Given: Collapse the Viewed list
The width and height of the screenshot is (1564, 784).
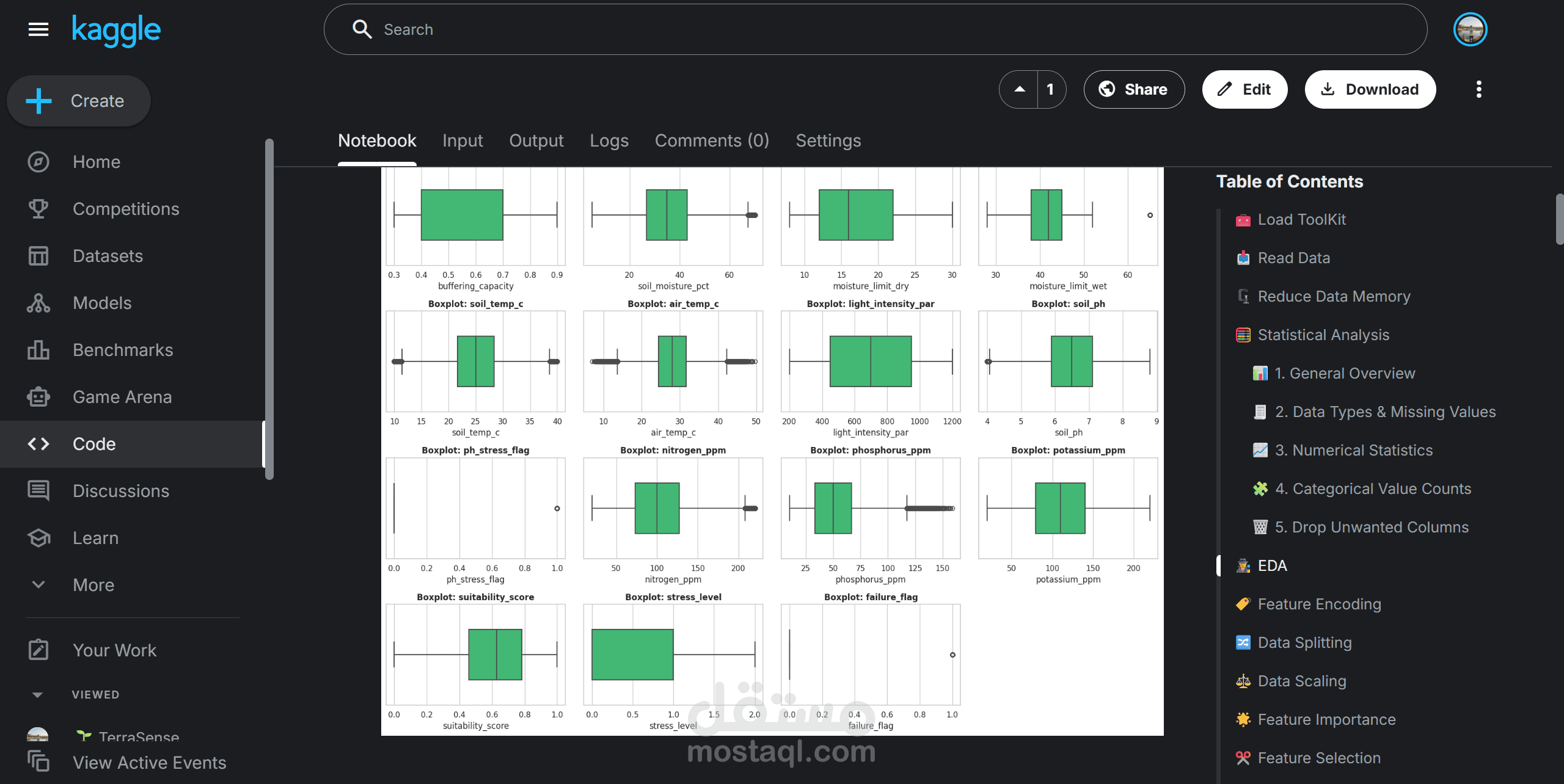Looking at the screenshot, I should click(37, 695).
